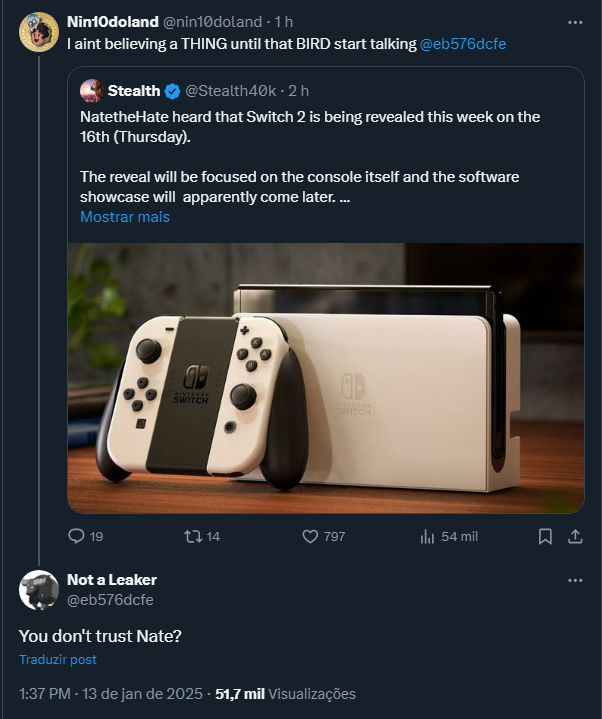
Task: Open Not a Leaker profile avatar
Action: 39,590
